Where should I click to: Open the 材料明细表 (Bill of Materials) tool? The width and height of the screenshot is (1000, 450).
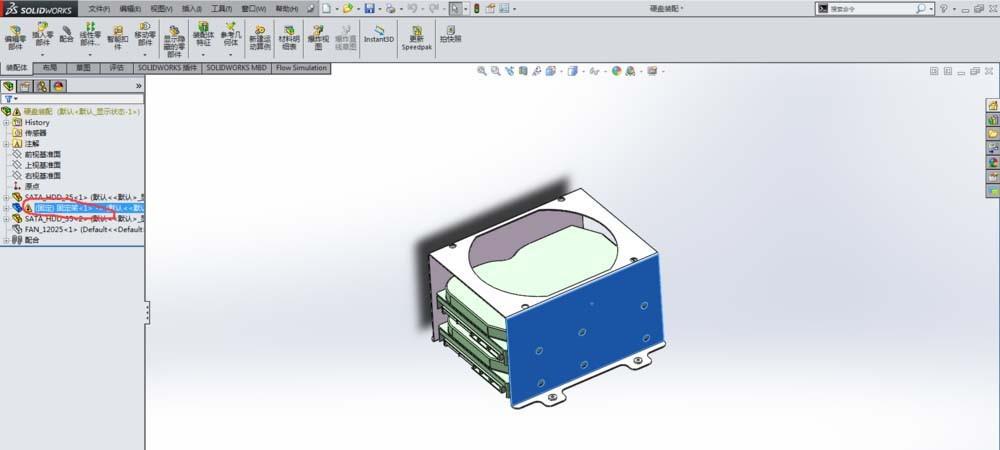[290, 39]
